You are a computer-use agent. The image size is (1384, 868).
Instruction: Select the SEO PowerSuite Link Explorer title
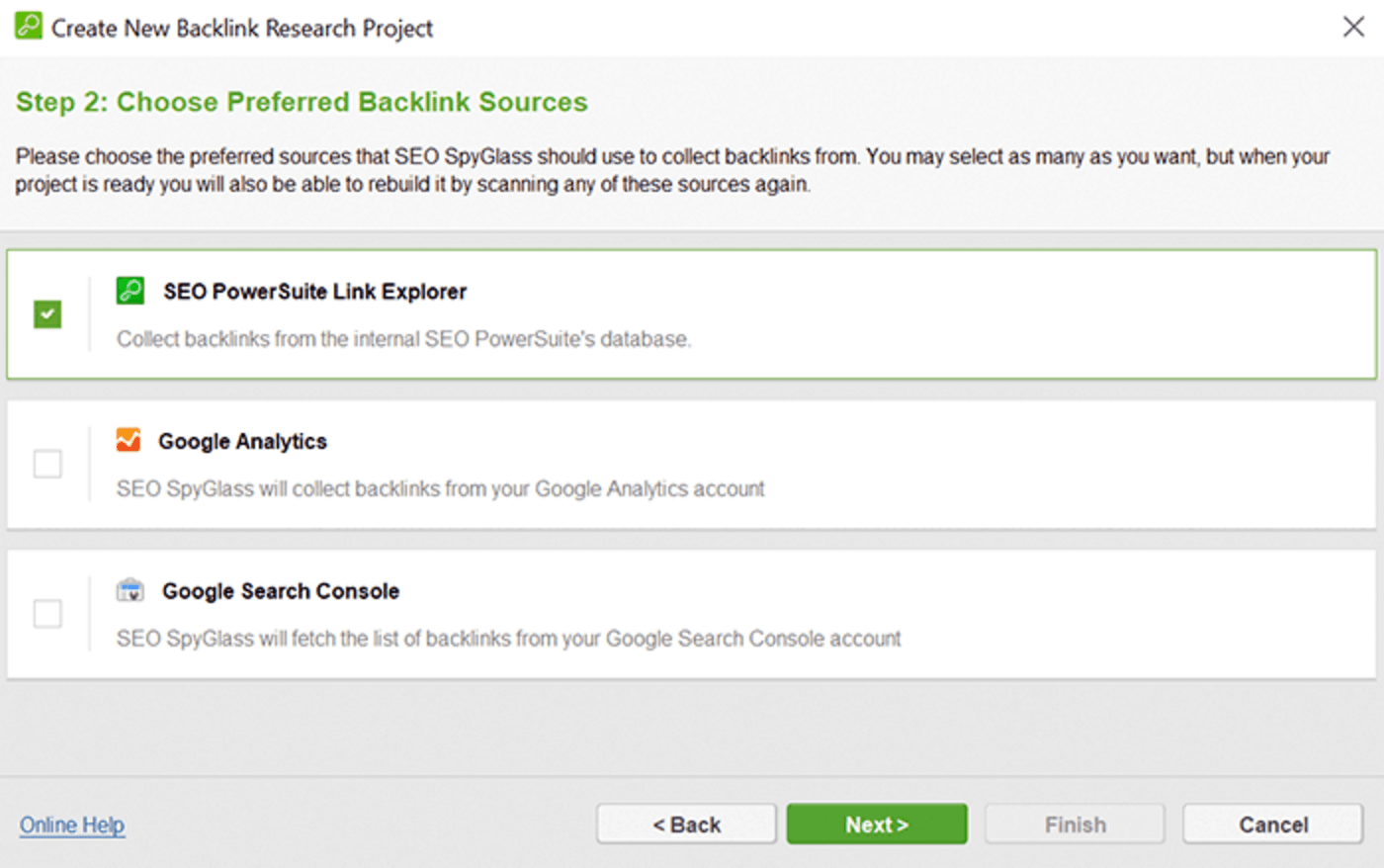pos(314,292)
